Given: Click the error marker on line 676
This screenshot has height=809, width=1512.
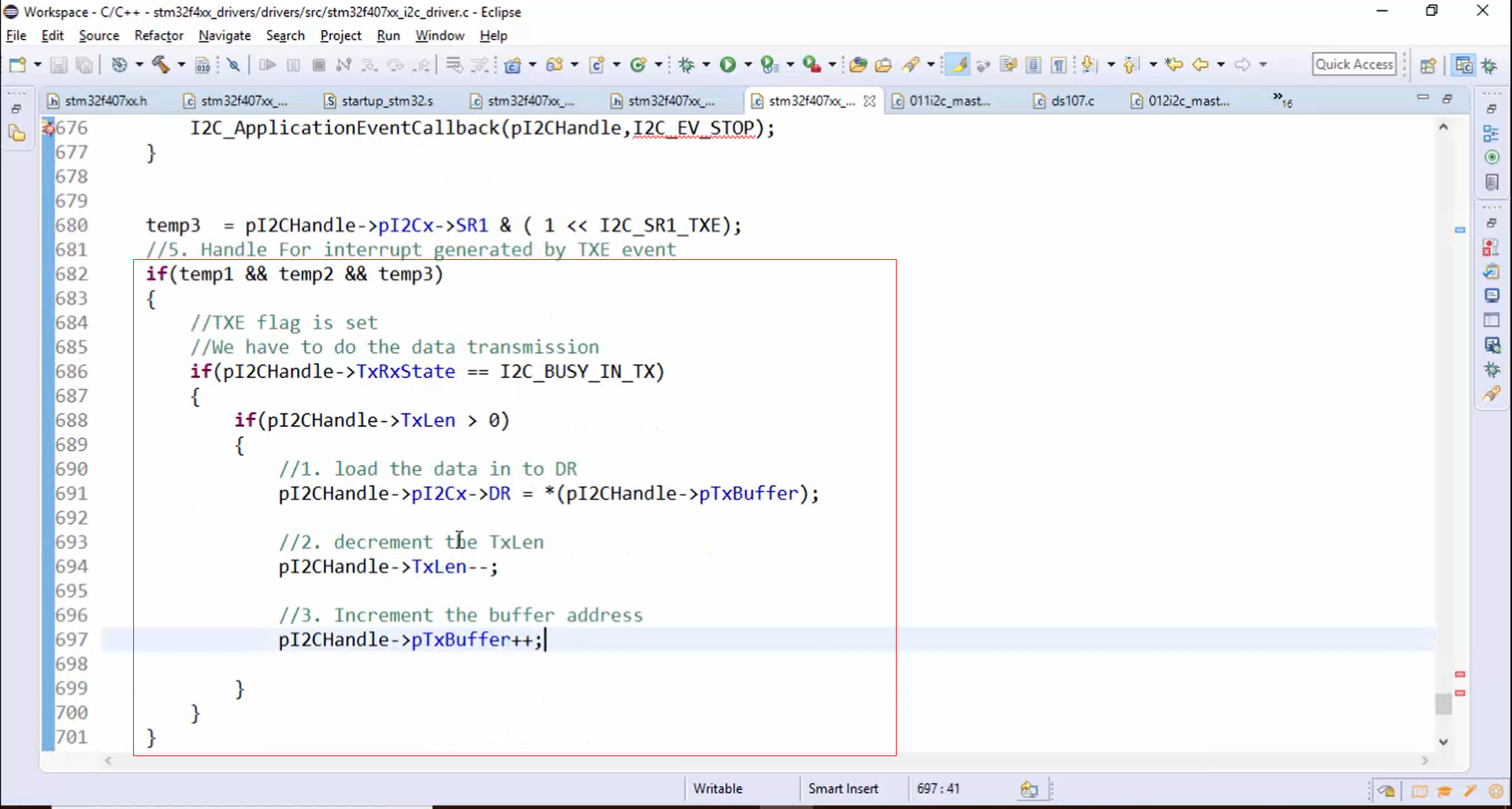Looking at the screenshot, I should click(48, 128).
